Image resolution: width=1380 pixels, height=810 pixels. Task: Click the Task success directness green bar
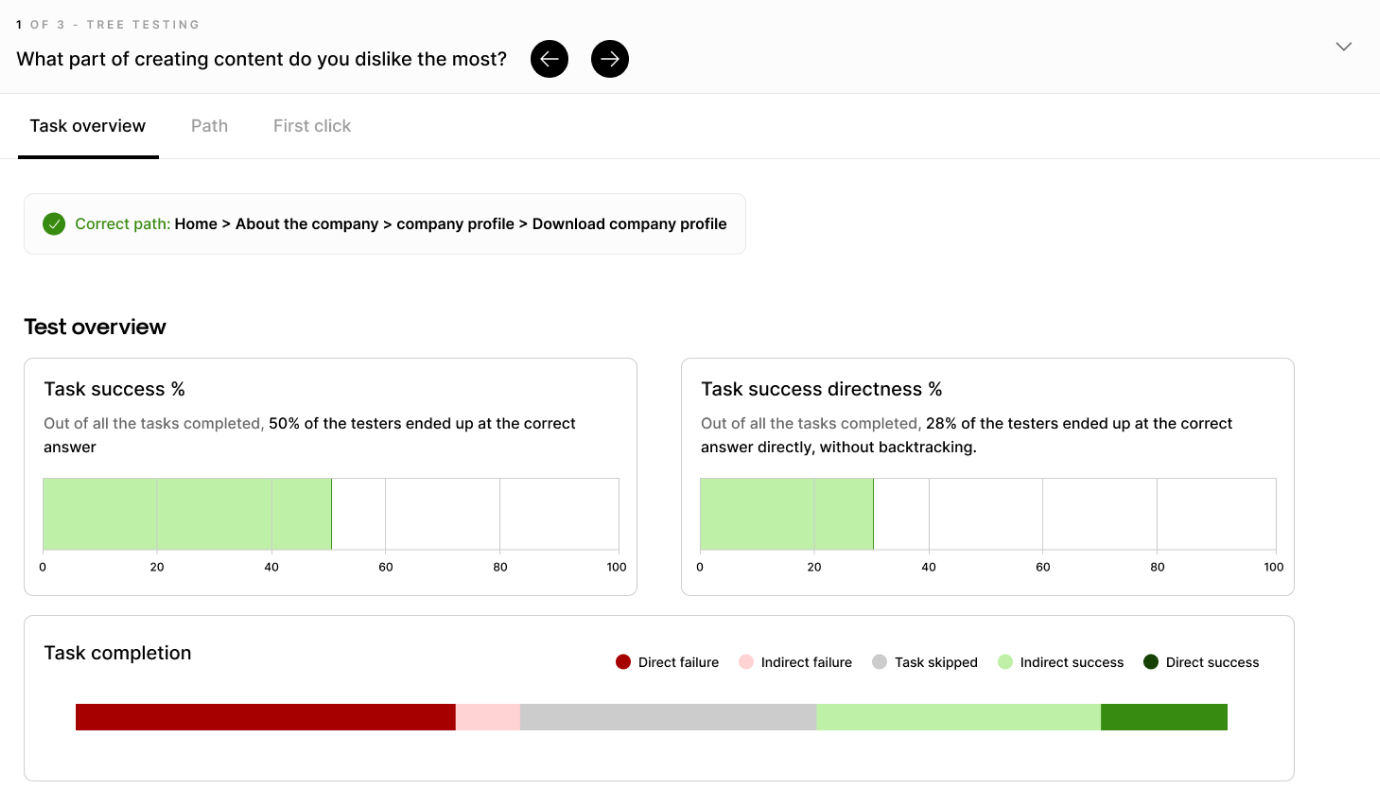(786, 514)
